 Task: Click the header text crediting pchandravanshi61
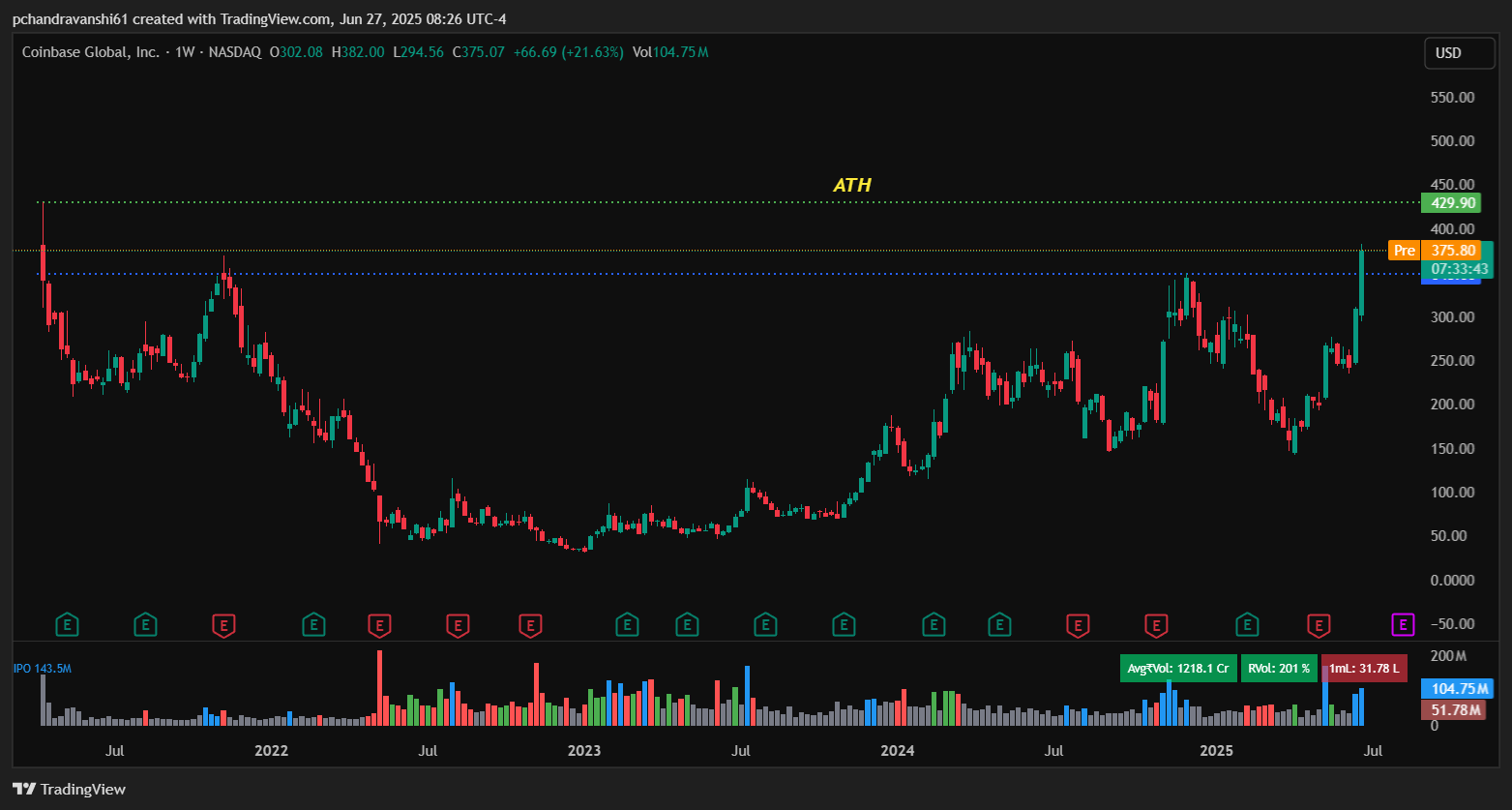(x=259, y=19)
